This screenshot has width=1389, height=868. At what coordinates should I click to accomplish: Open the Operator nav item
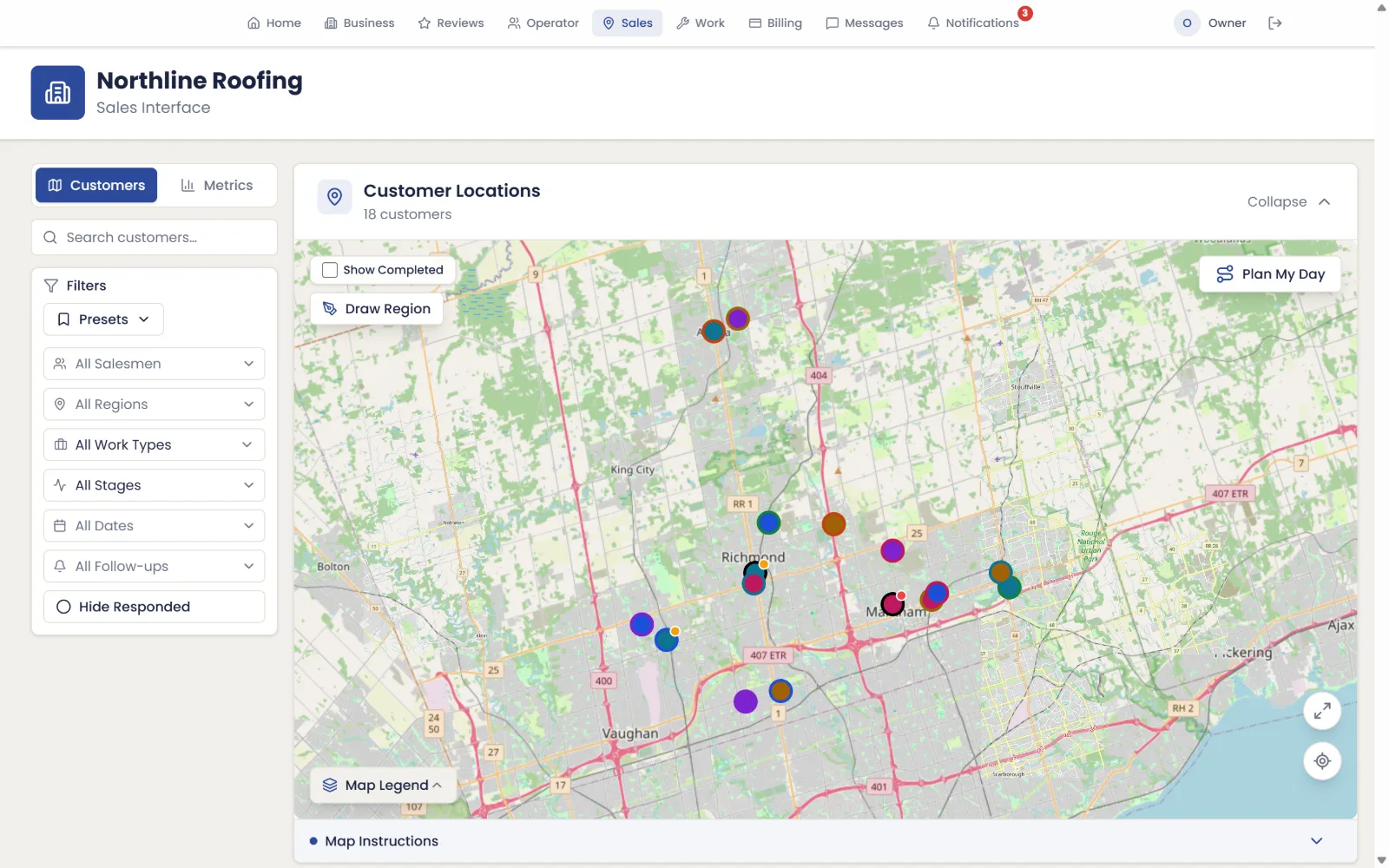tap(543, 23)
